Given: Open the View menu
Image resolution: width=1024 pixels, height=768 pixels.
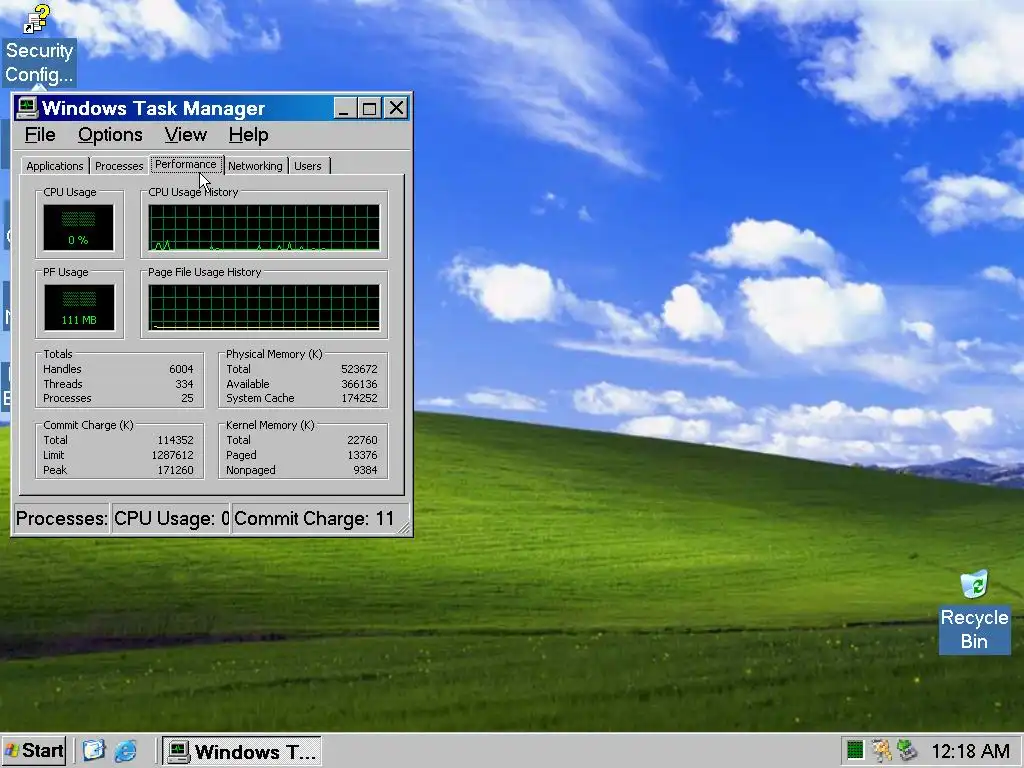Looking at the screenshot, I should pyautogui.click(x=185, y=135).
